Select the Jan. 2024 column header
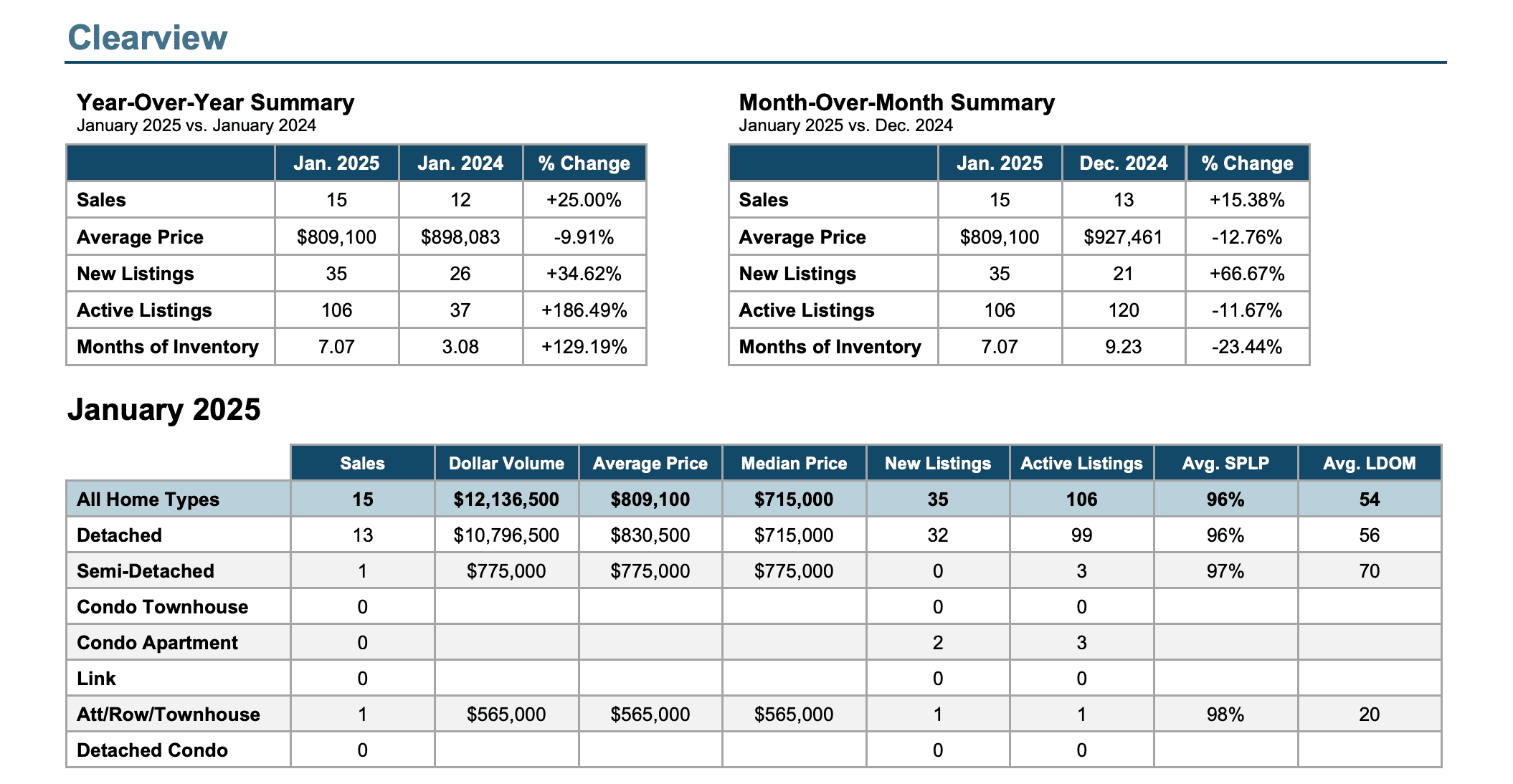1513x784 pixels. point(460,163)
